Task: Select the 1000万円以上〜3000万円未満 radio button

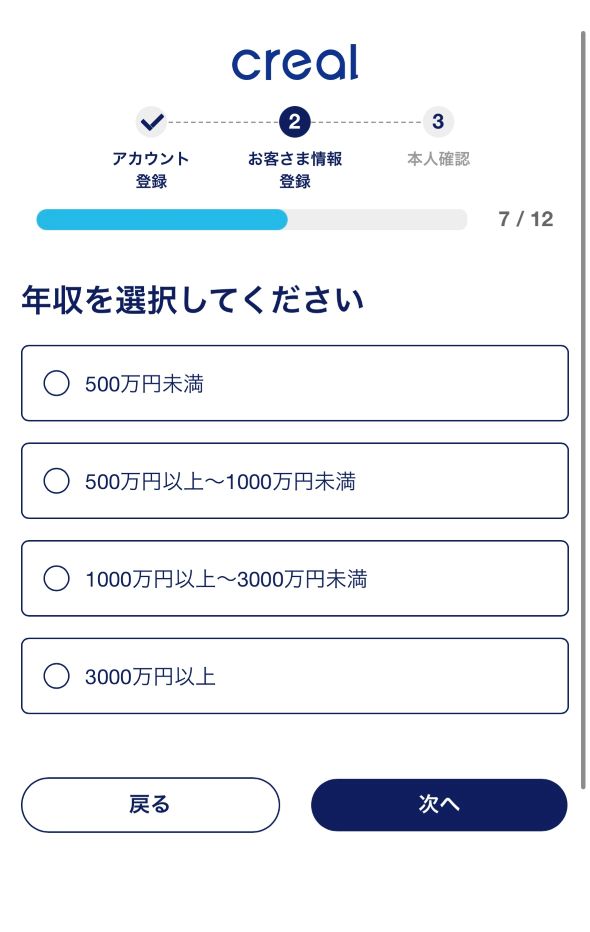Action: 56,578
